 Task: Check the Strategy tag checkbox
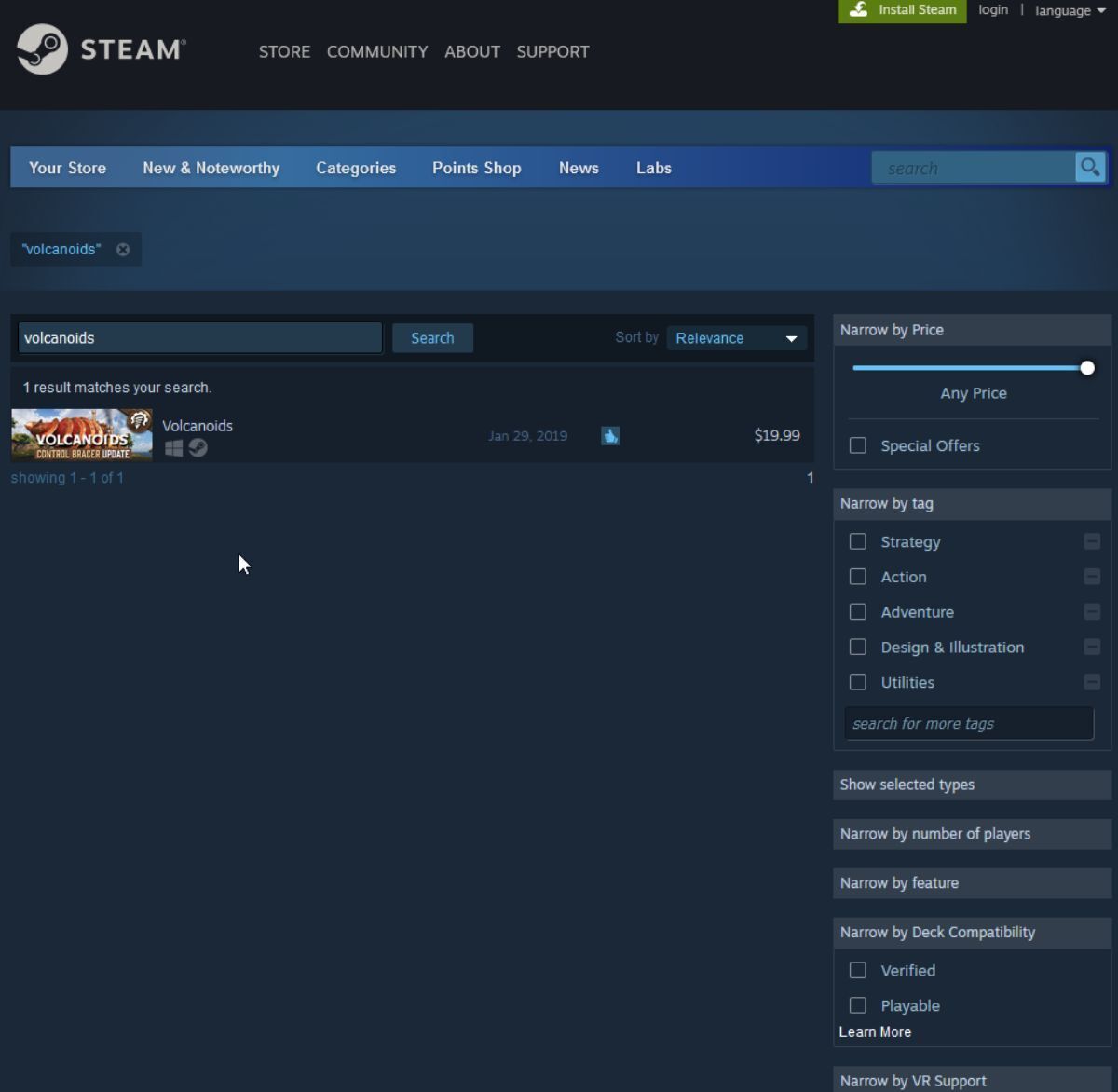pos(858,541)
